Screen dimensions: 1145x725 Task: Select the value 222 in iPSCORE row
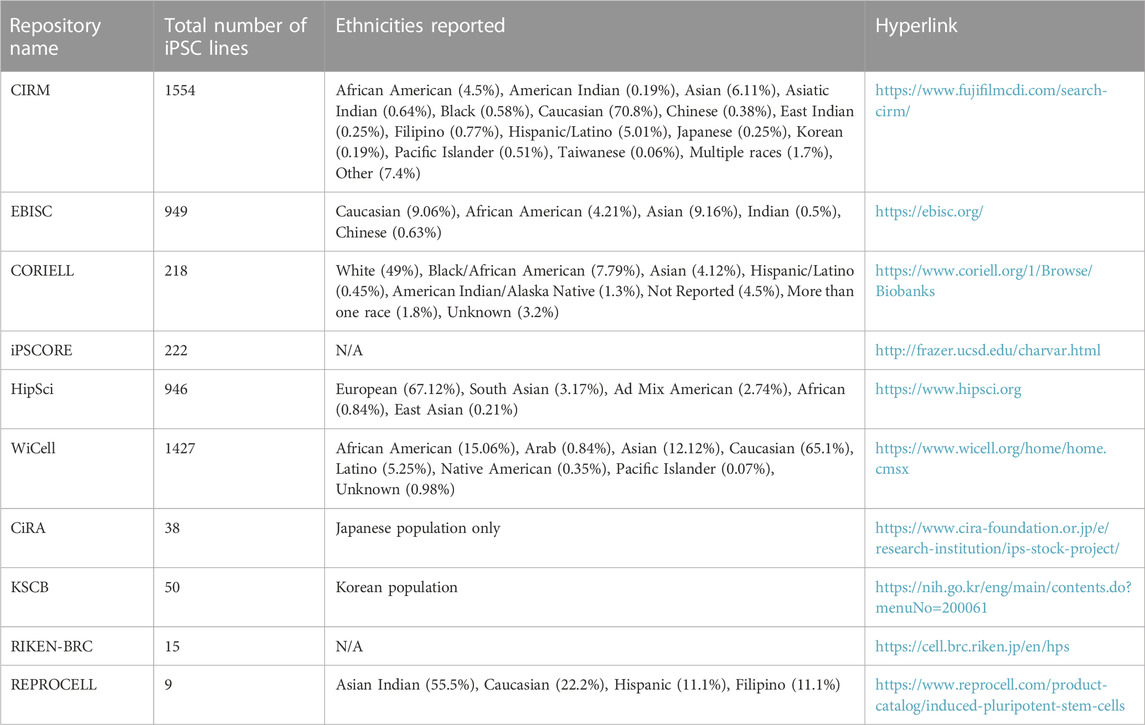coord(176,350)
